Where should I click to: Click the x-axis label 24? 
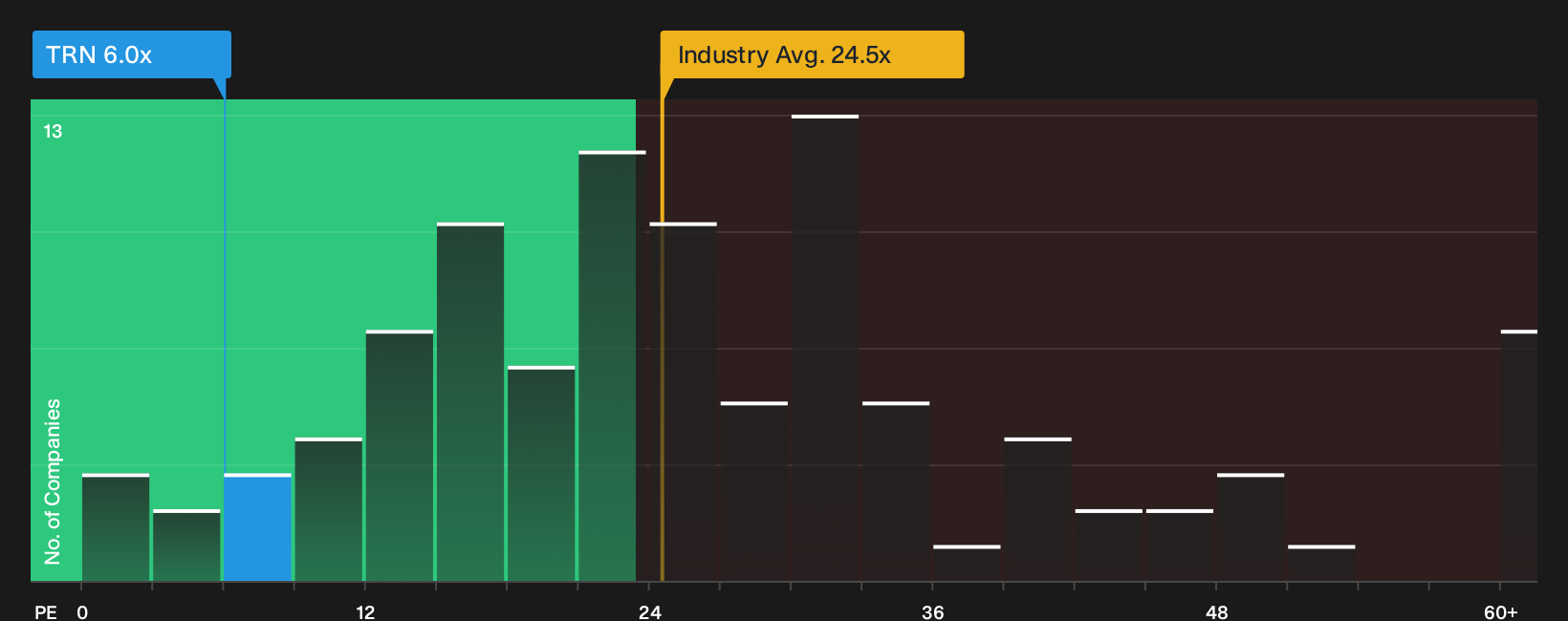tap(649, 611)
